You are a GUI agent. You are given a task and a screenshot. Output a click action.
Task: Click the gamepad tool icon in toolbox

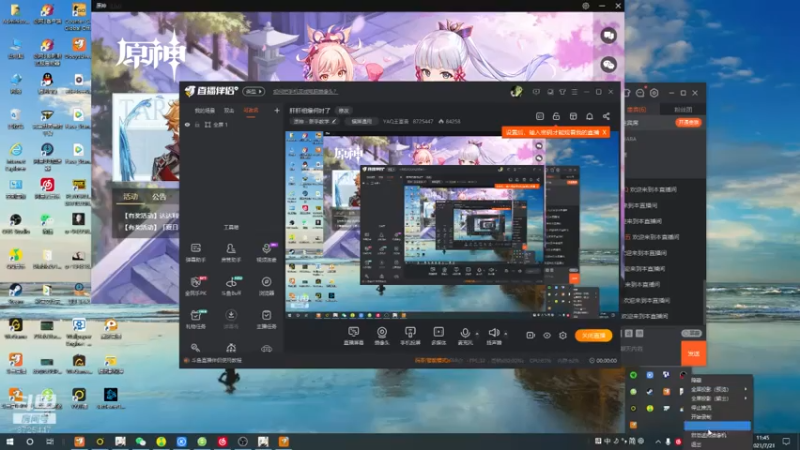[266, 348]
